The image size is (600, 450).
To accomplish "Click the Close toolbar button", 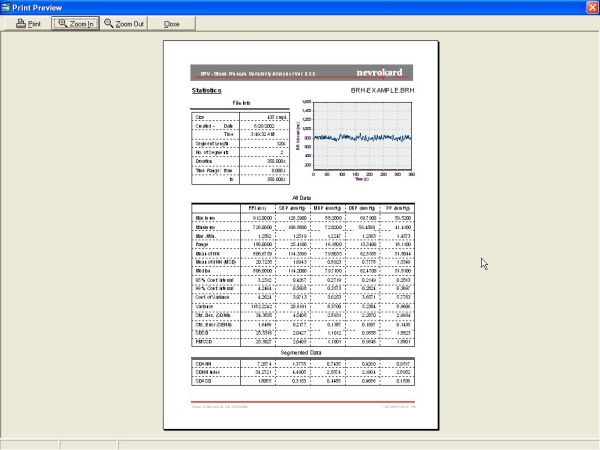I will point(171,23).
